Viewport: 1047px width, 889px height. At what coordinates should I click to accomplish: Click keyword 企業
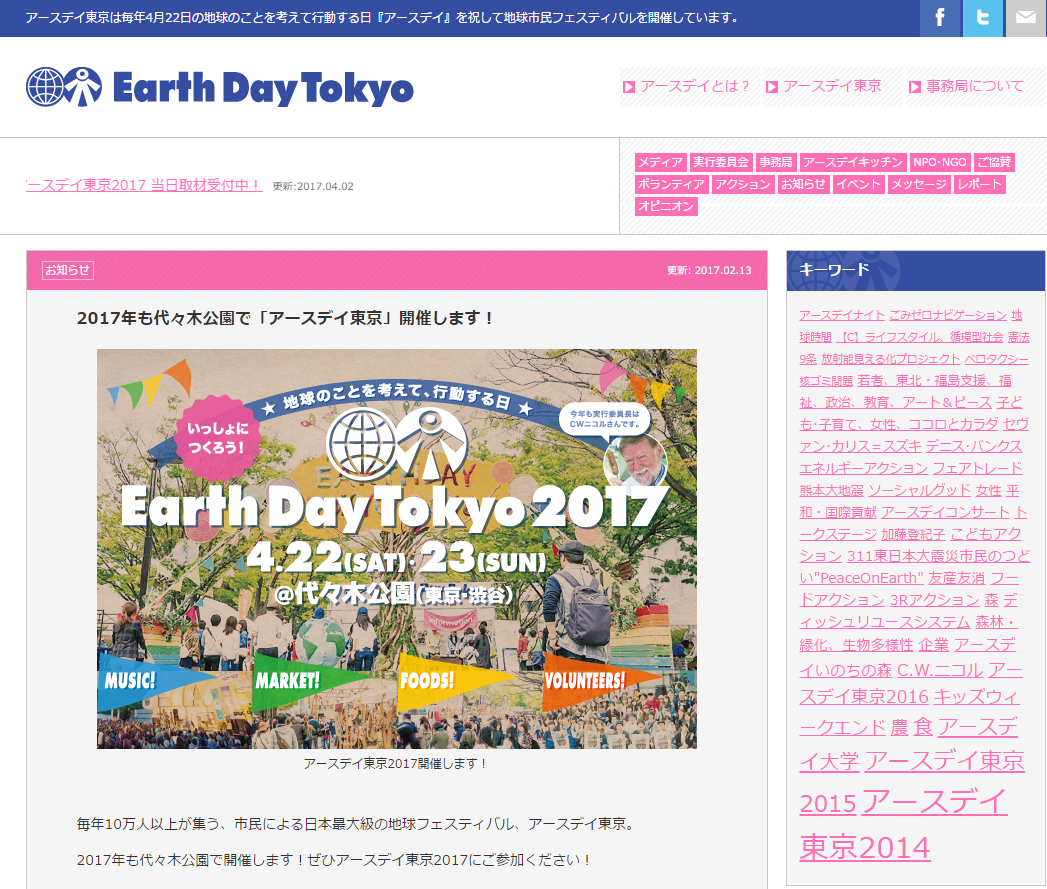(933, 645)
